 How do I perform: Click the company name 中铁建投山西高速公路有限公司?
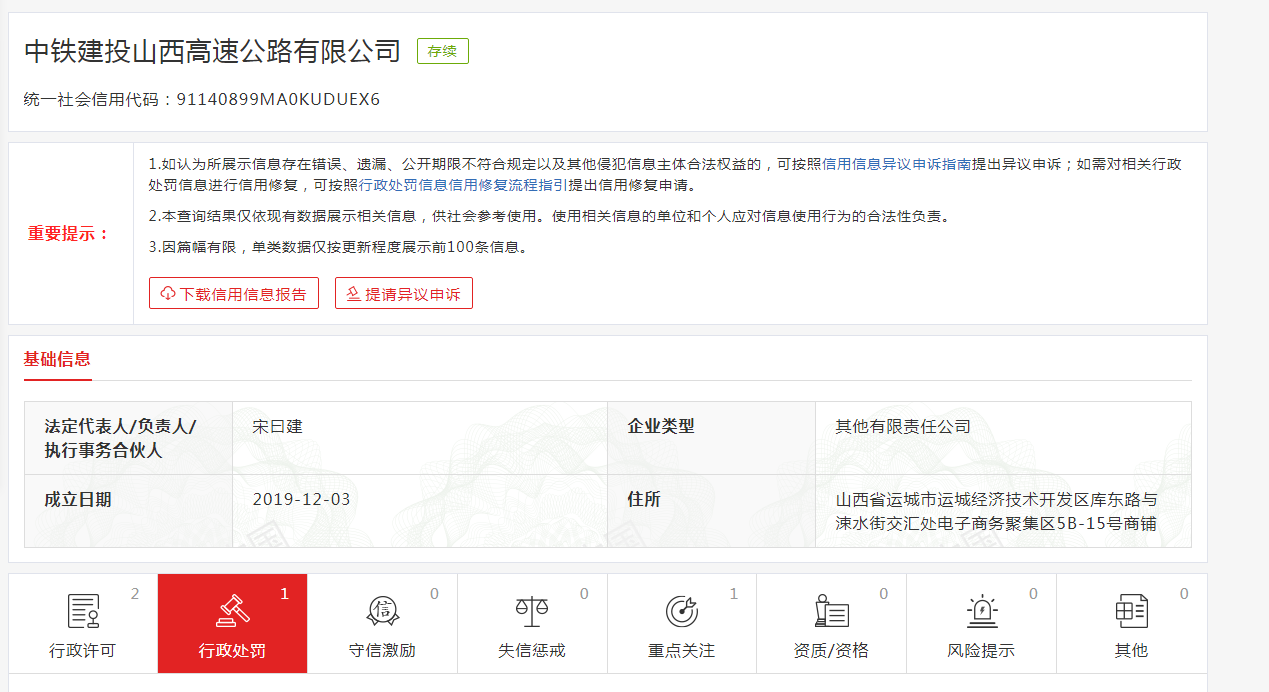212,51
